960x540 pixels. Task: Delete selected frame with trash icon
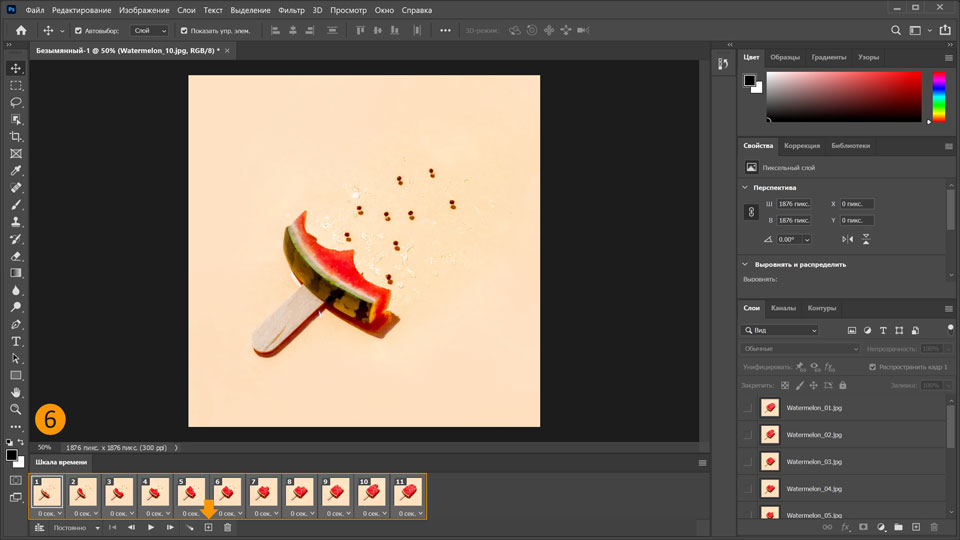coord(227,527)
